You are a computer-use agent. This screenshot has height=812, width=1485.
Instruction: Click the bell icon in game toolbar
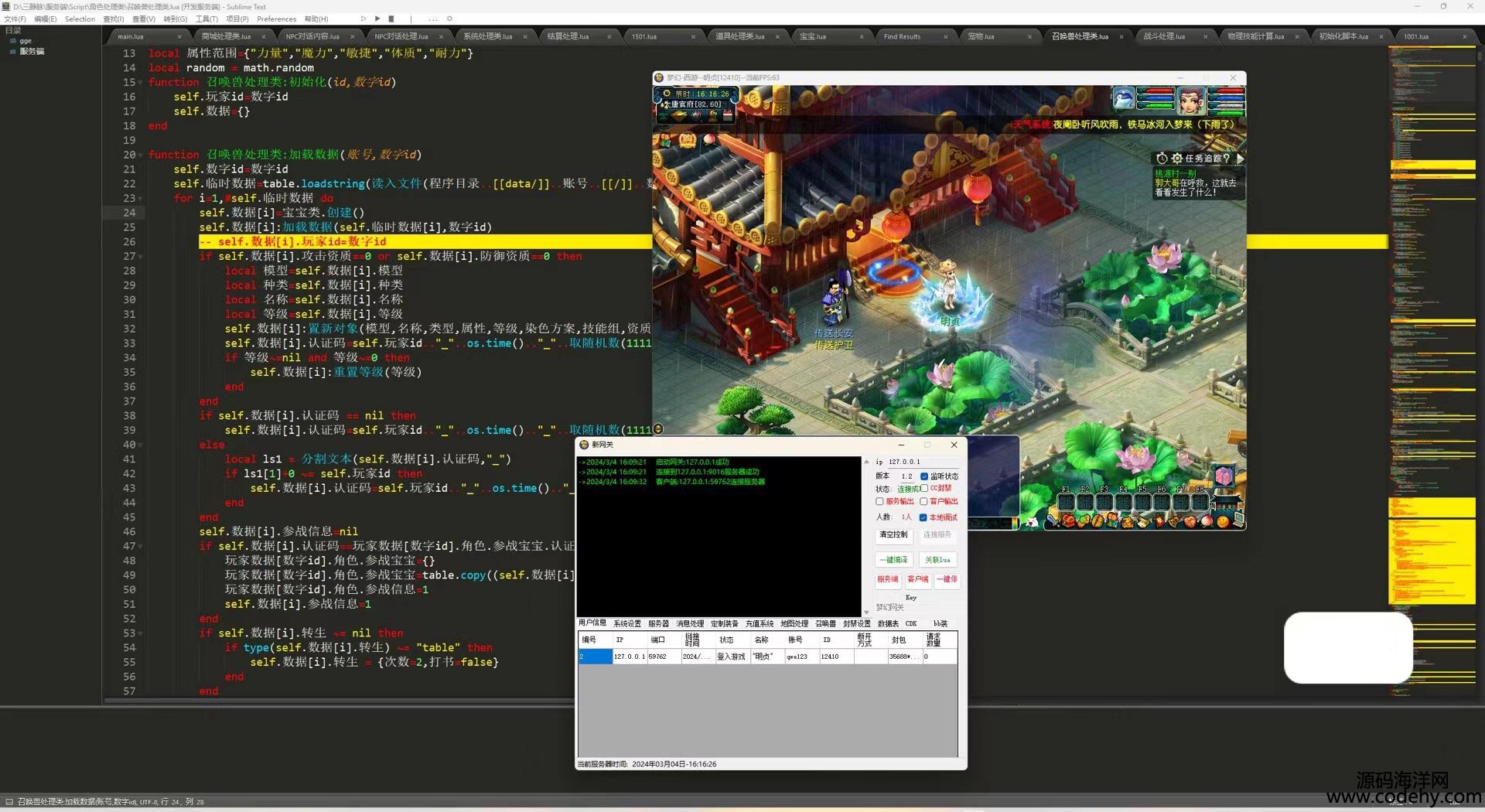(x=1174, y=521)
